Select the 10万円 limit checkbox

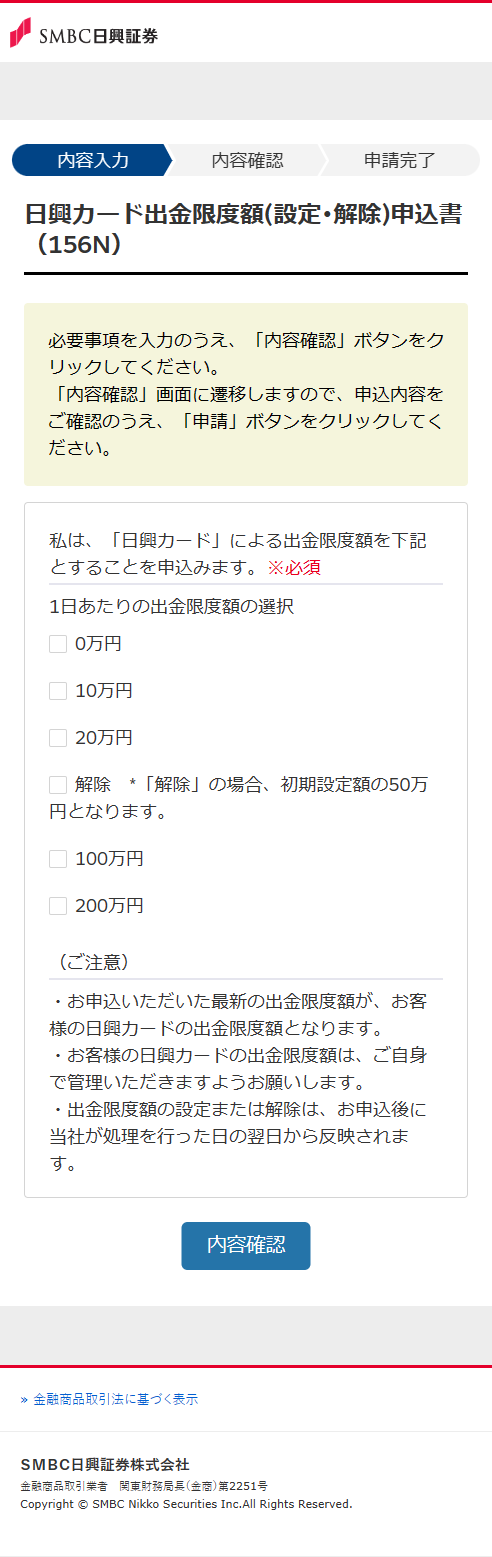[58, 691]
